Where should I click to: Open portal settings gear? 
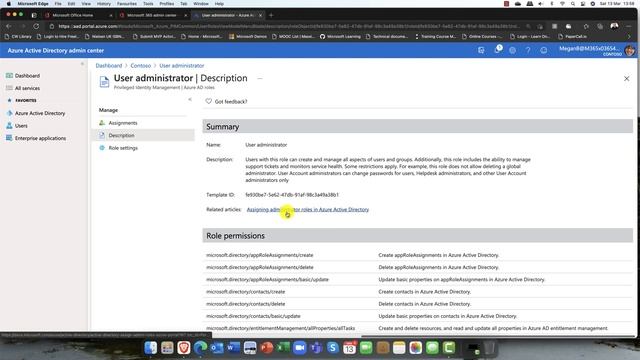(512, 50)
